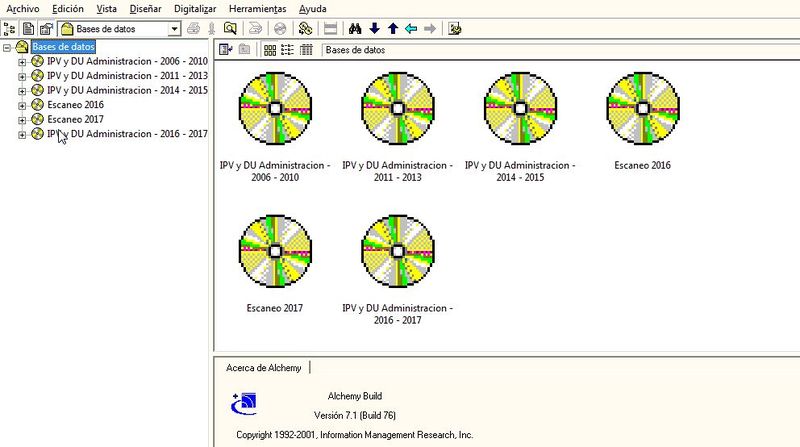
Task: Open the Bases de datos combo box
Action: point(119,29)
